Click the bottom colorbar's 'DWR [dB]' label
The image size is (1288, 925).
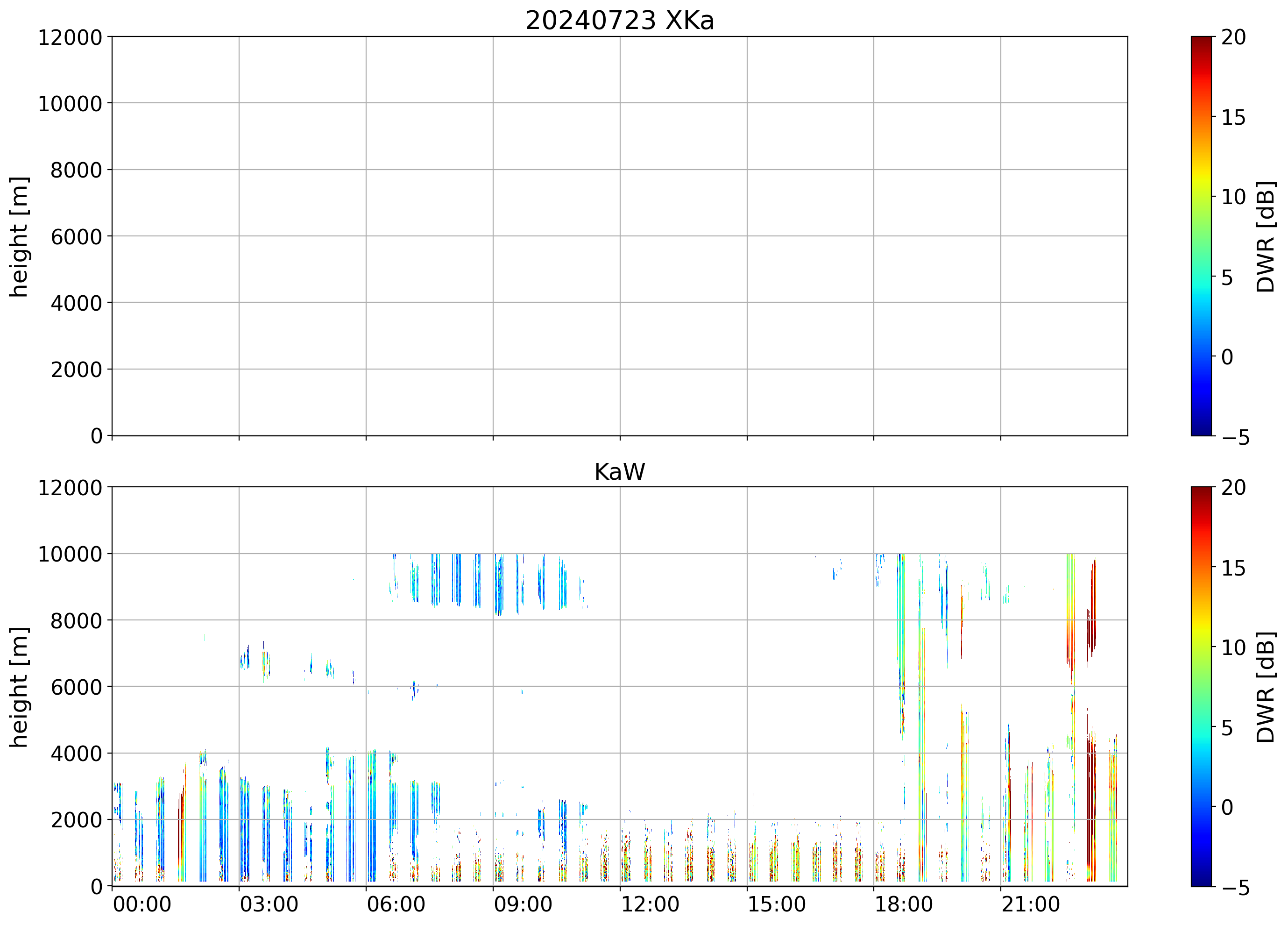point(1266,687)
